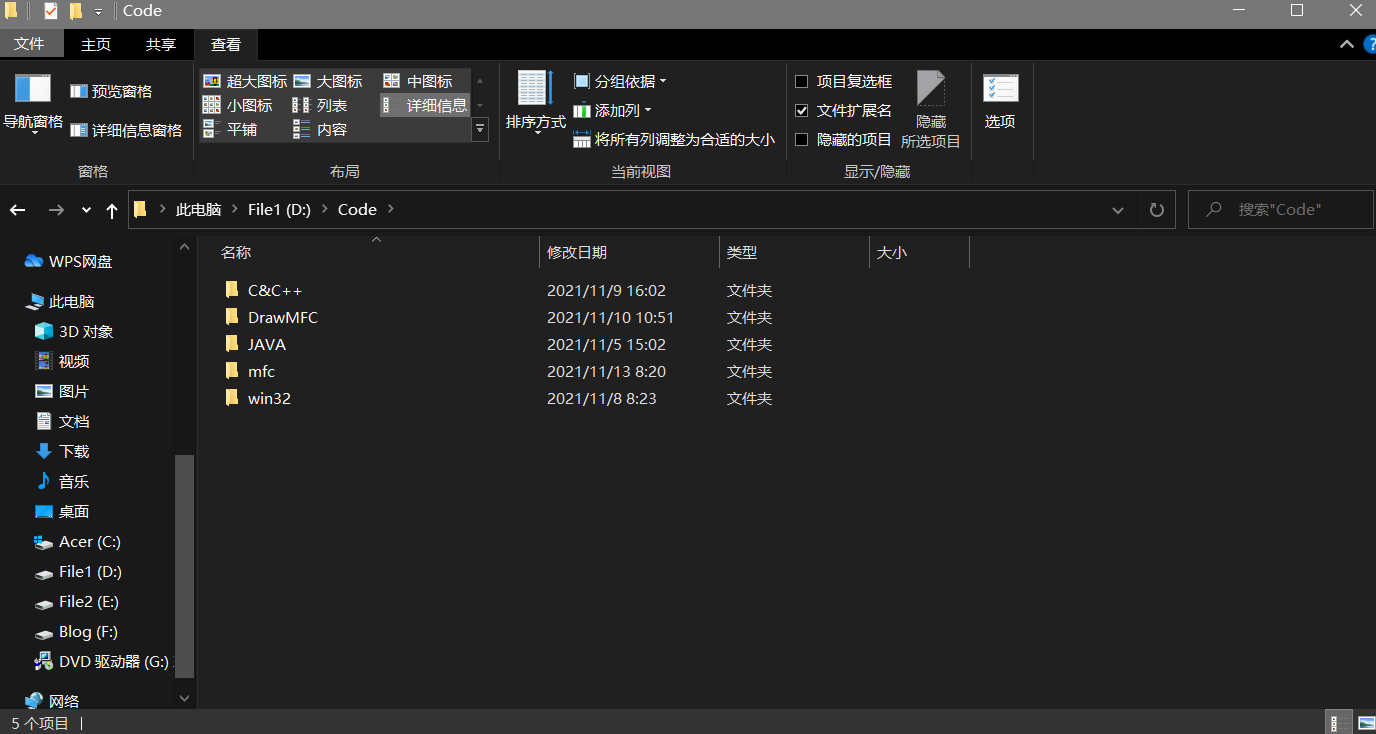Select Details (详细信息) layout

pyautogui.click(x=425, y=105)
